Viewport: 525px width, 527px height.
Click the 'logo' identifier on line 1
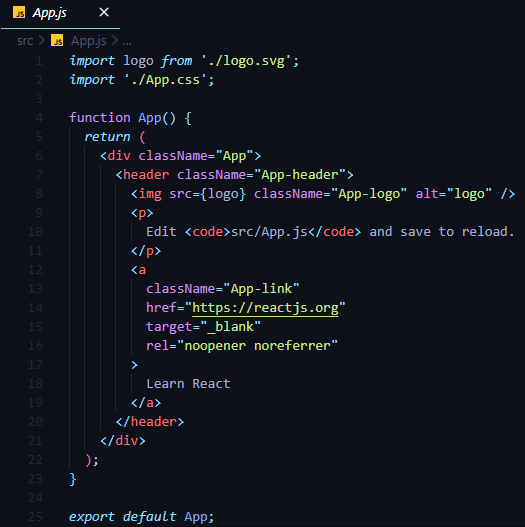pyautogui.click(x=138, y=61)
